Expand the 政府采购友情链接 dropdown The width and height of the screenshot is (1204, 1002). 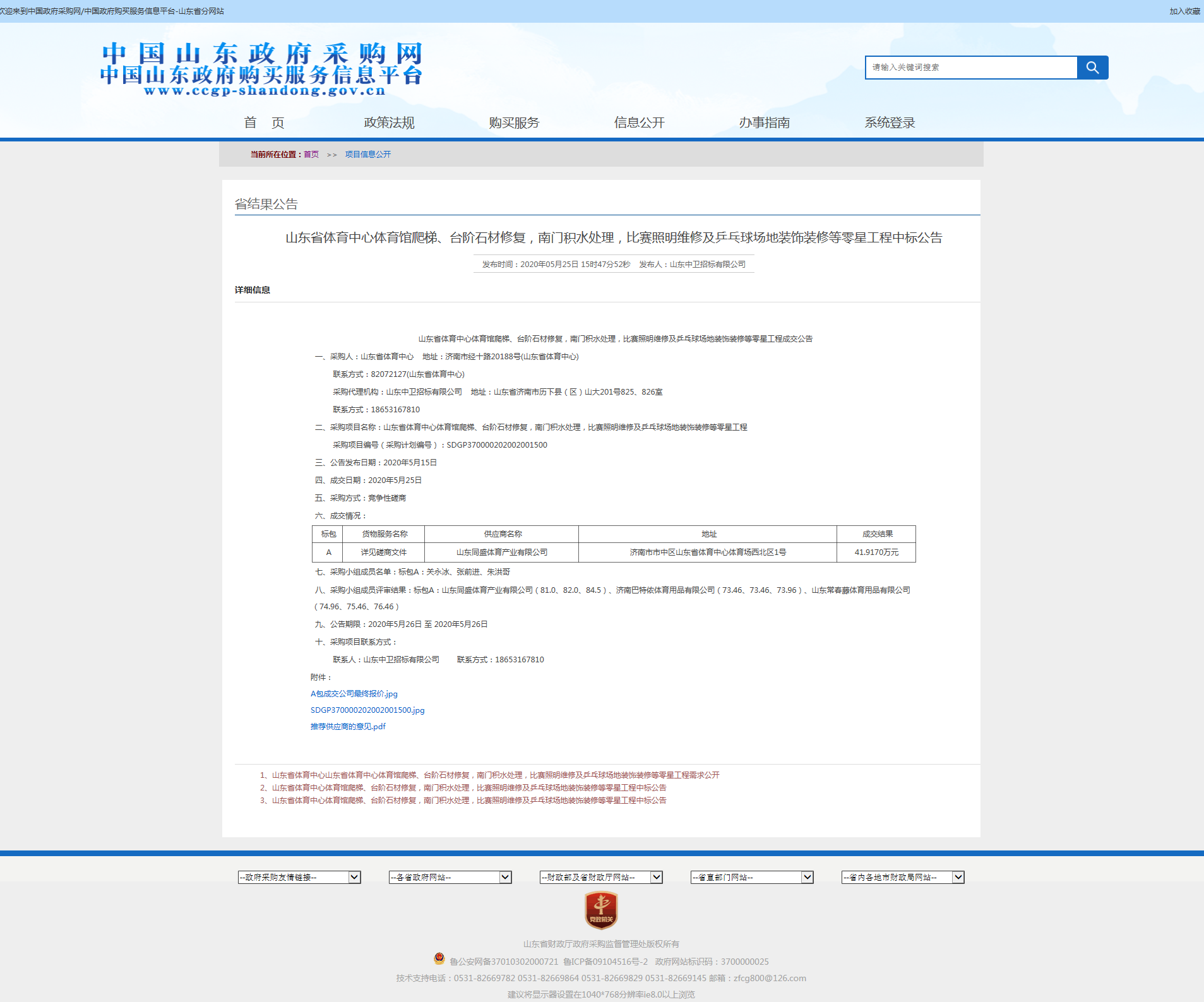click(299, 877)
